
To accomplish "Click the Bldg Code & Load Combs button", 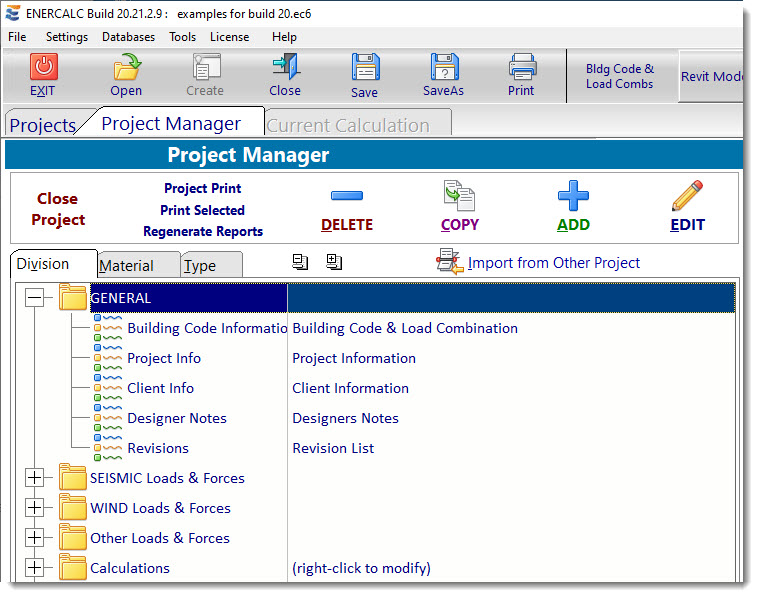I will [620, 76].
